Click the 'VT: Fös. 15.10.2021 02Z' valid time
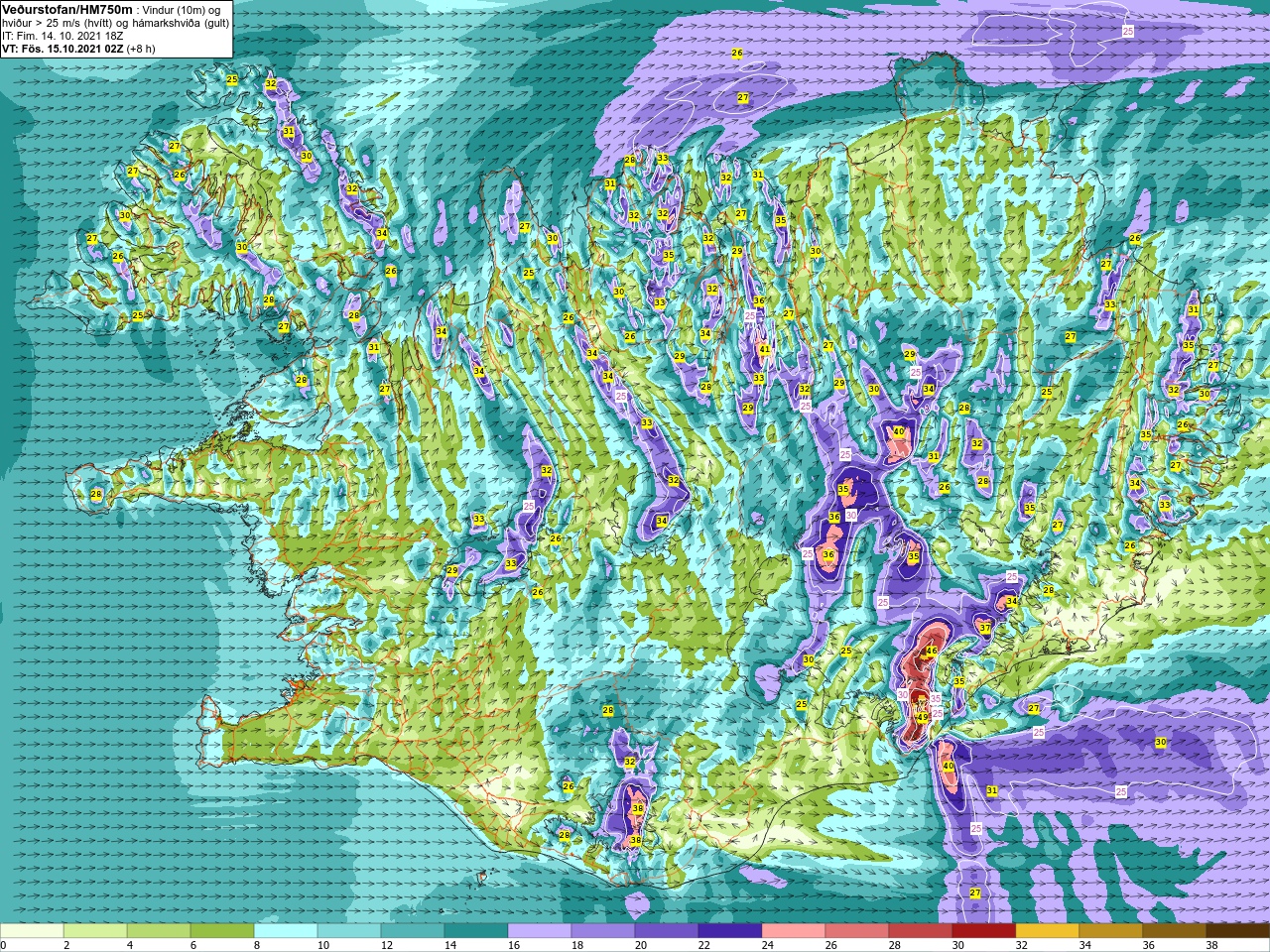 tap(63, 48)
